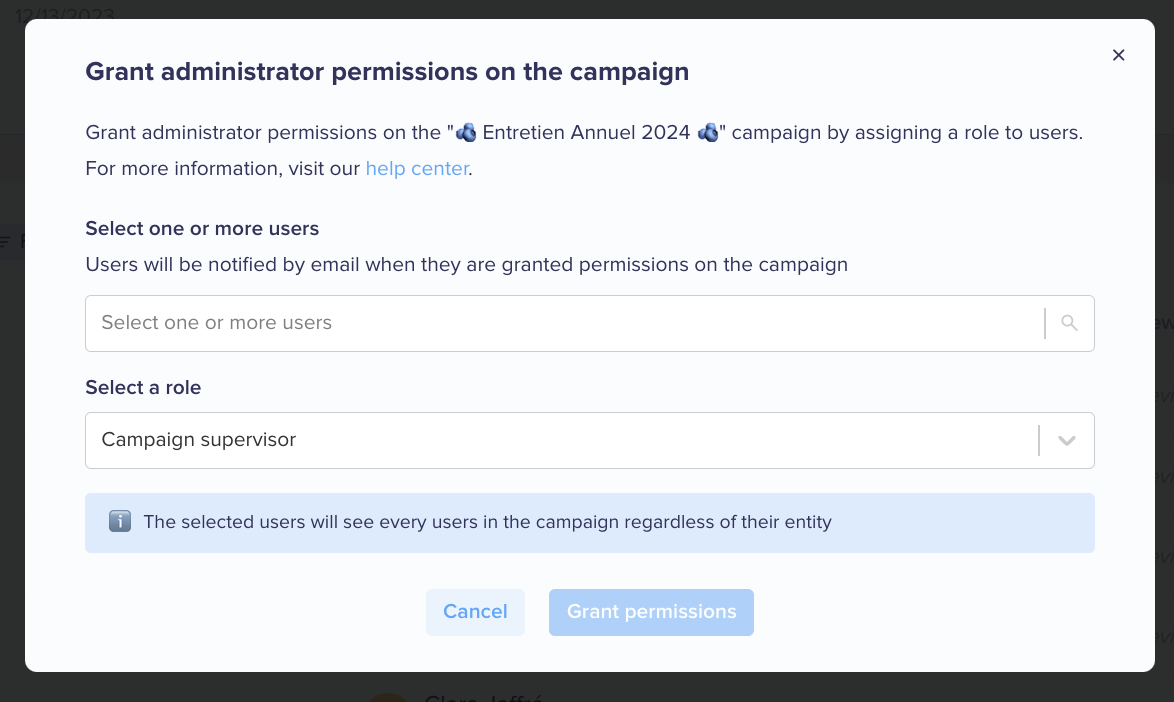
Task: Click the email notification description text
Action: (x=466, y=265)
